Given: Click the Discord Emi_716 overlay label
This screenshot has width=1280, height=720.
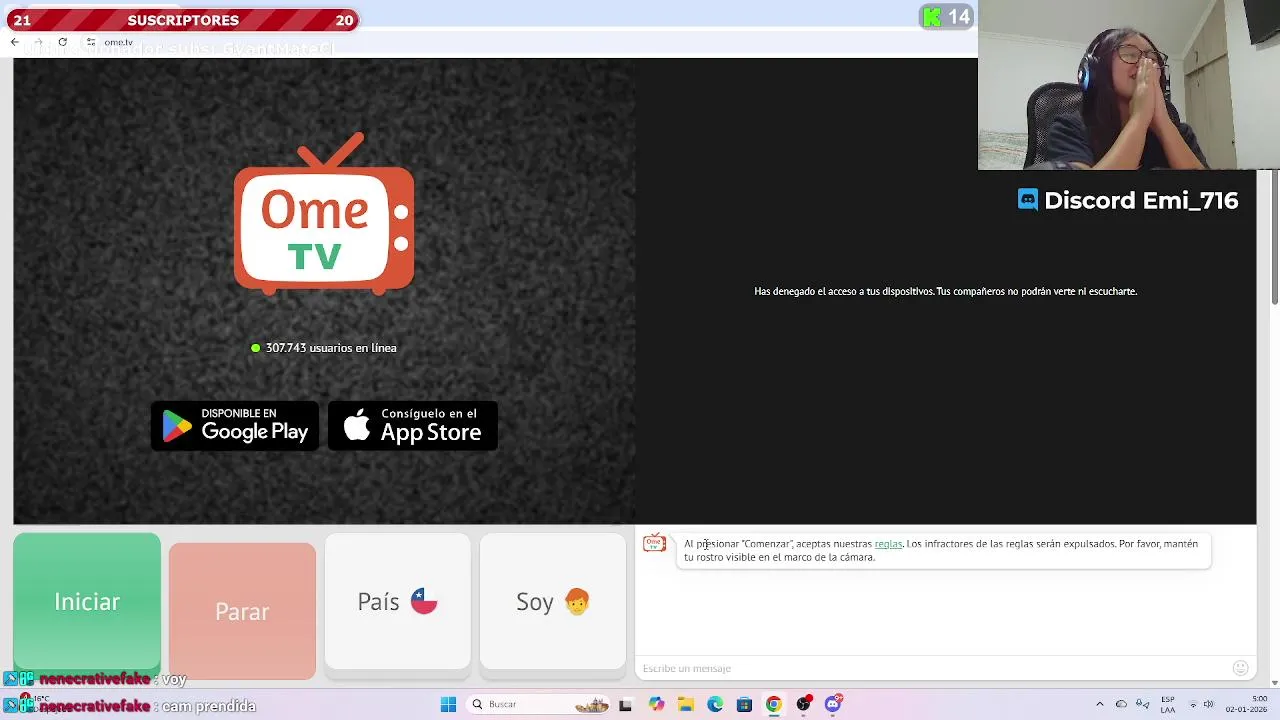Looking at the screenshot, I should tap(1128, 200).
